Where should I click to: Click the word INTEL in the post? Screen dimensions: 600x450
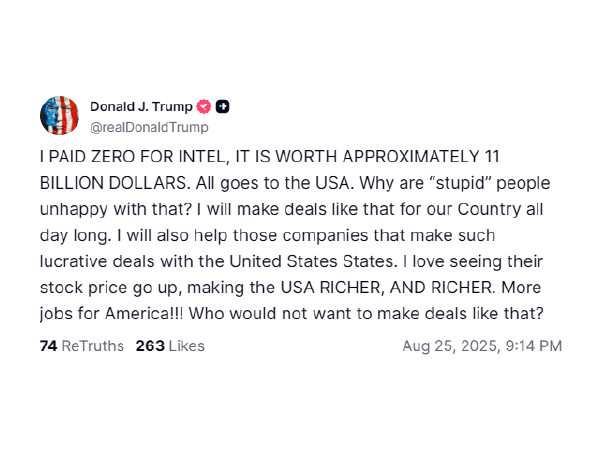[x=202, y=157]
